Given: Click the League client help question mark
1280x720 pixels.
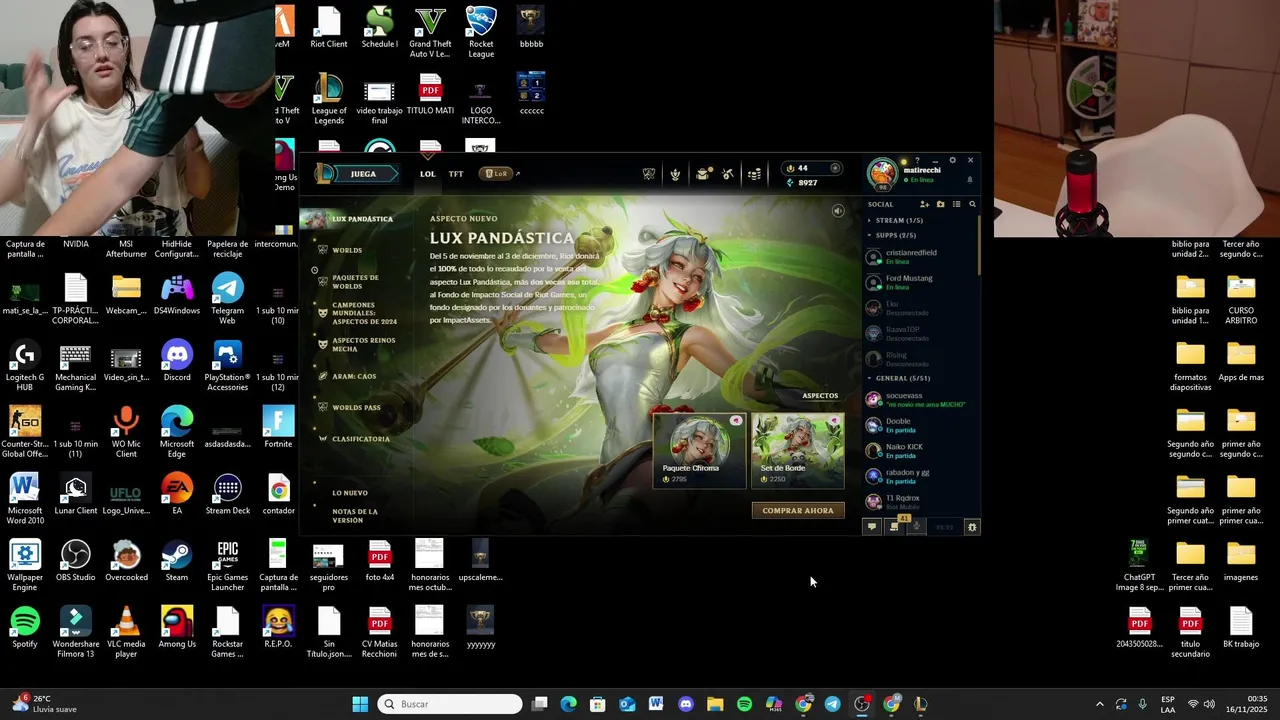Looking at the screenshot, I should tap(917, 160).
